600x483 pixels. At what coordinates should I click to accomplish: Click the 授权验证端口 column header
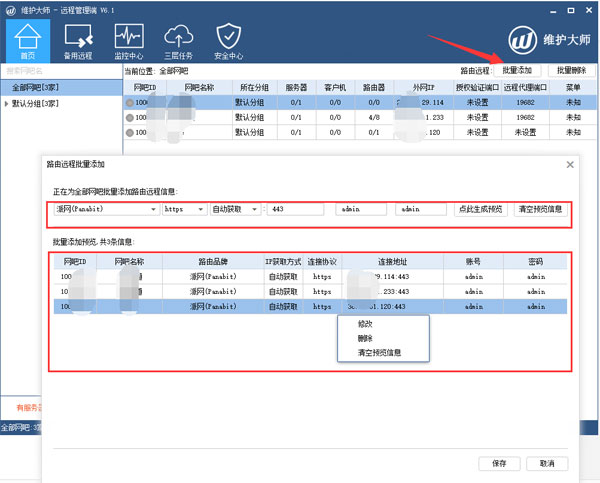point(477,87)
